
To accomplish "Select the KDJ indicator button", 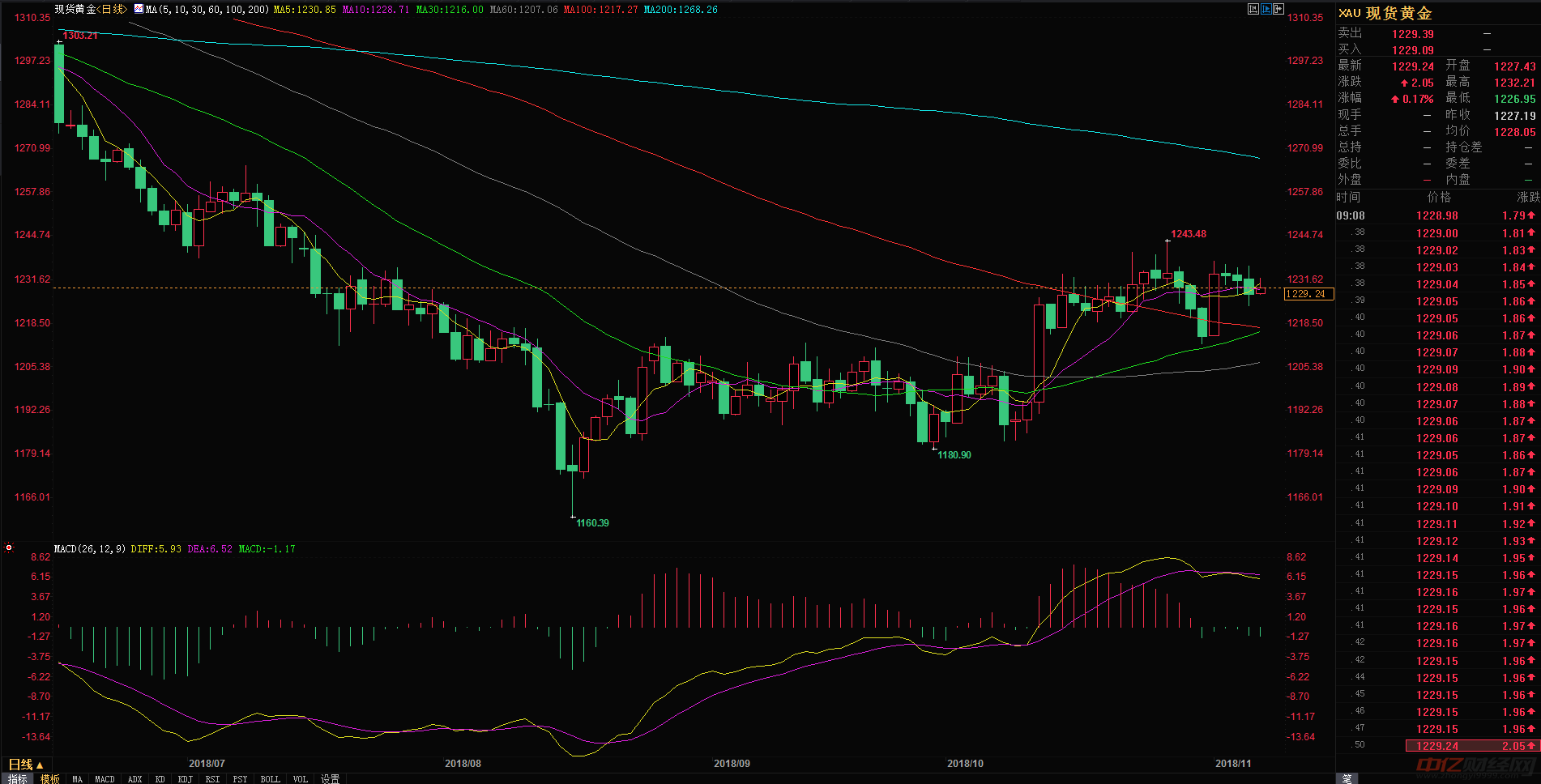I will (x=185, y=779).
